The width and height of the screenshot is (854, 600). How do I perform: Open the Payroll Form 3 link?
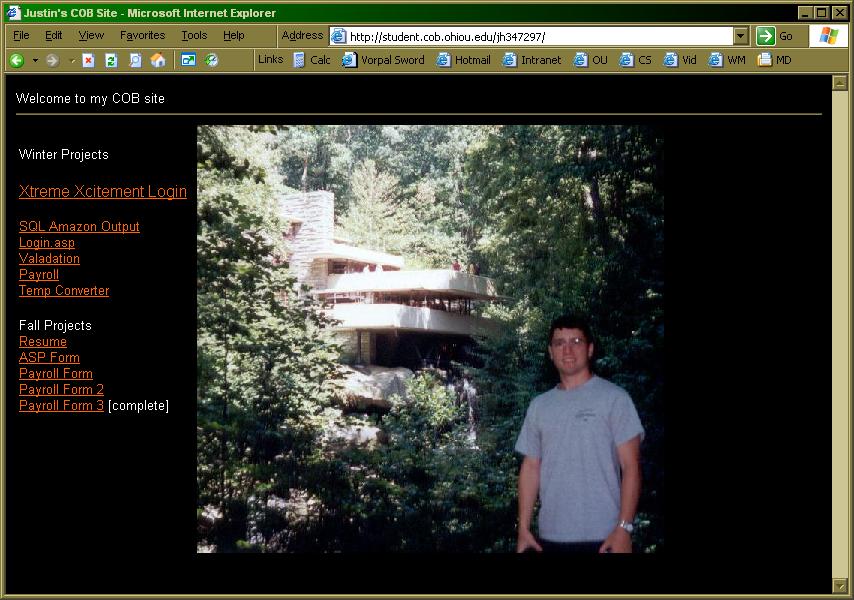tap(61, 406)
